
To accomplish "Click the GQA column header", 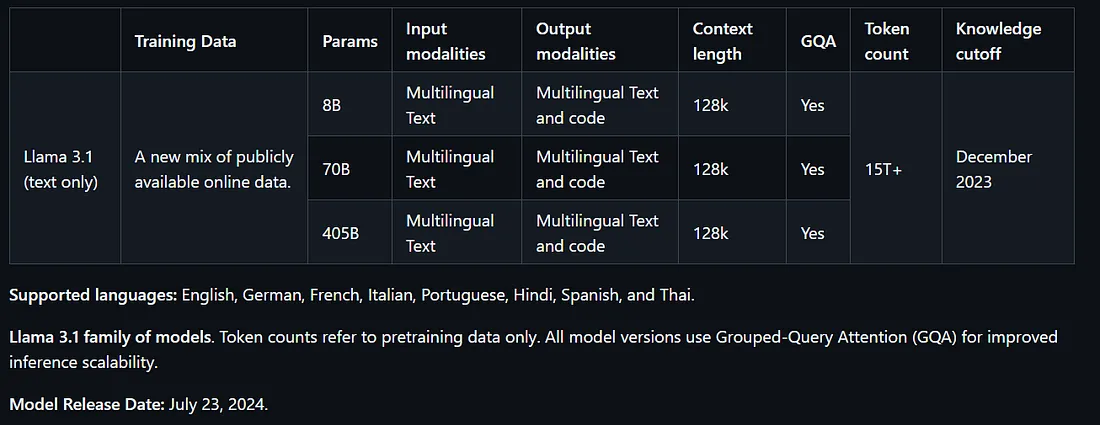I will (x=818, y=41).
